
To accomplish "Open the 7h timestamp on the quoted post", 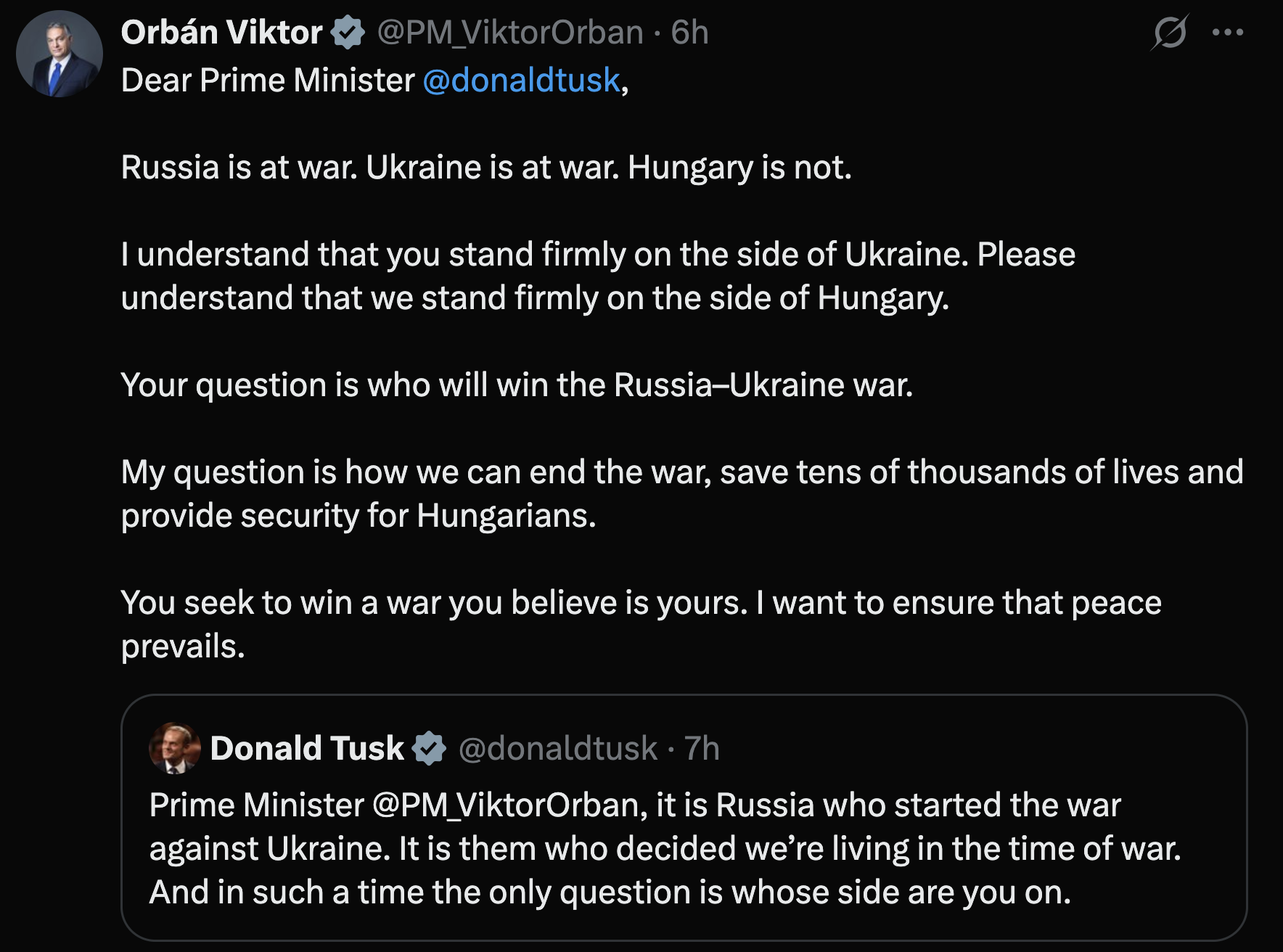I will (702, 748).
